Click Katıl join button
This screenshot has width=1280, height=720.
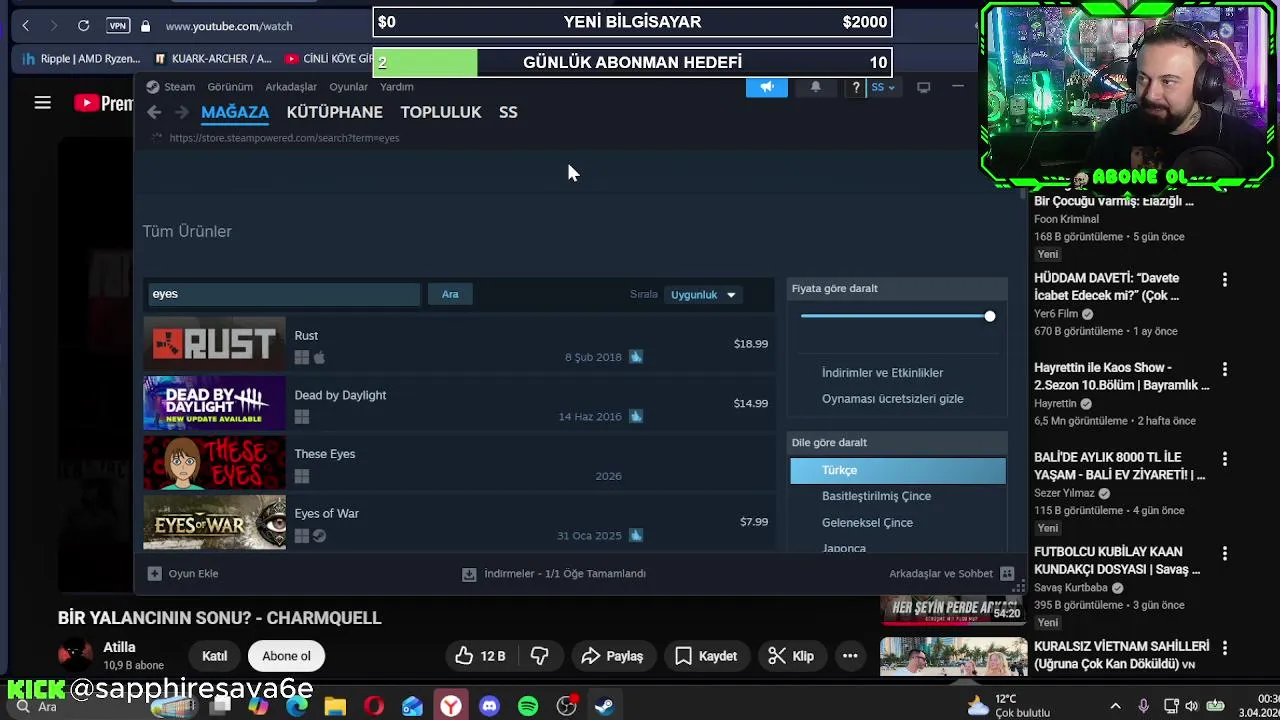tap(215, 656)
